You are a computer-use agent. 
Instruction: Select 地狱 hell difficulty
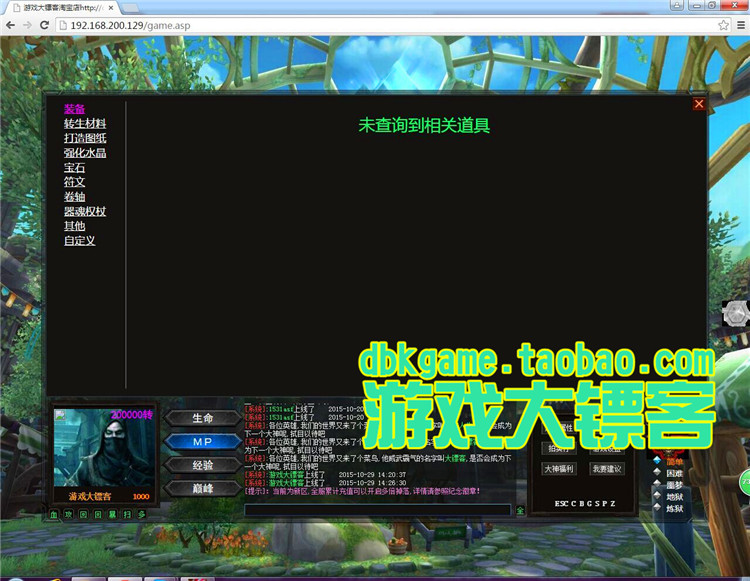[674, 497]
